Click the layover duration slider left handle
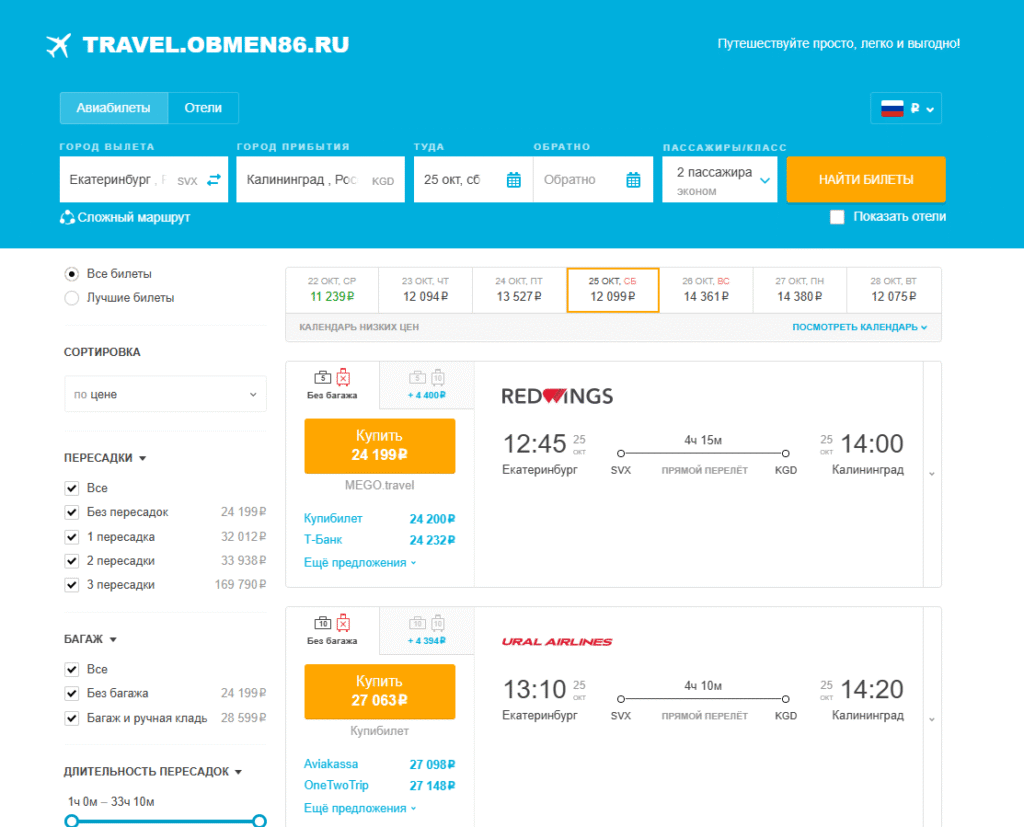The image size is (1024, 827). point(71,821)
